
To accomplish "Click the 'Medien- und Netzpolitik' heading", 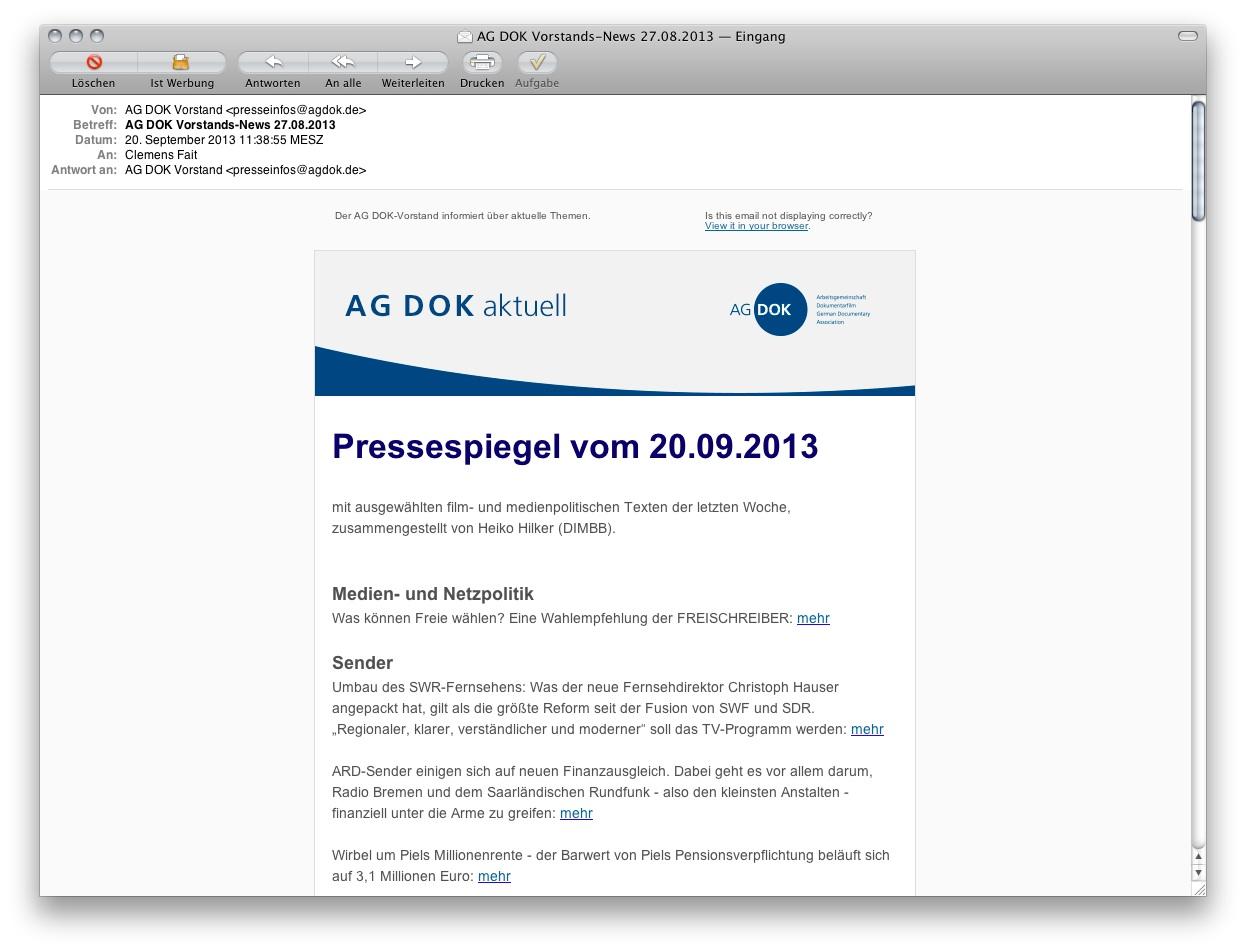I will 433,594.
